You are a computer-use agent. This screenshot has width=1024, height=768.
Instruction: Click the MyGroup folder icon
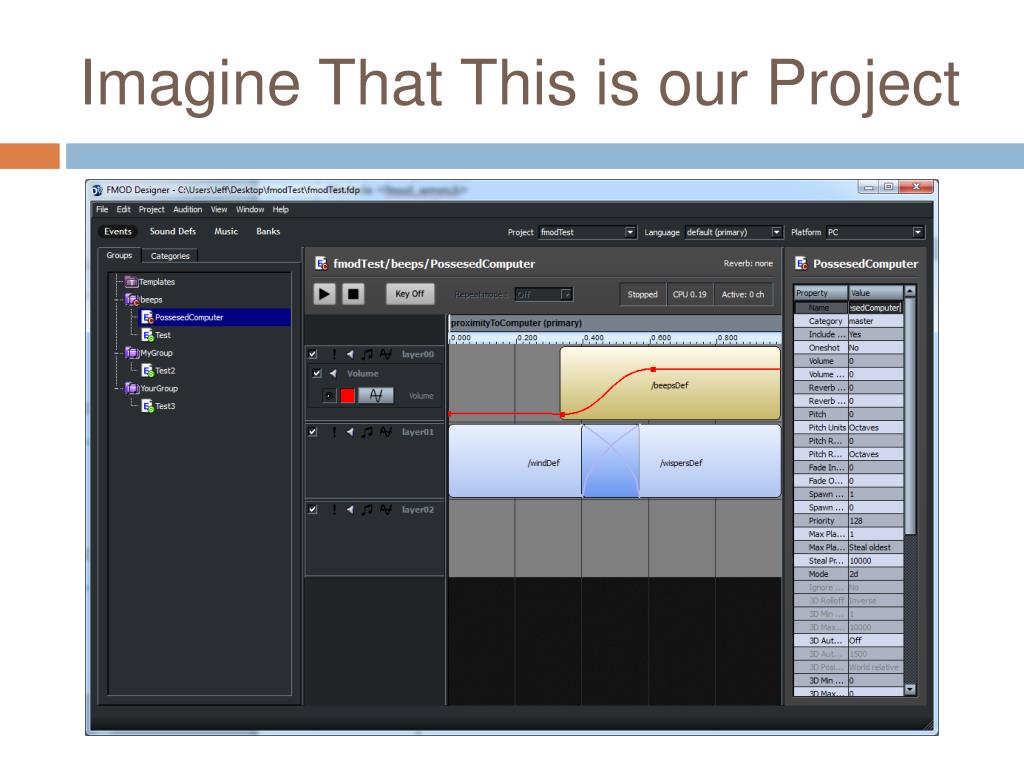pos(132,353)
